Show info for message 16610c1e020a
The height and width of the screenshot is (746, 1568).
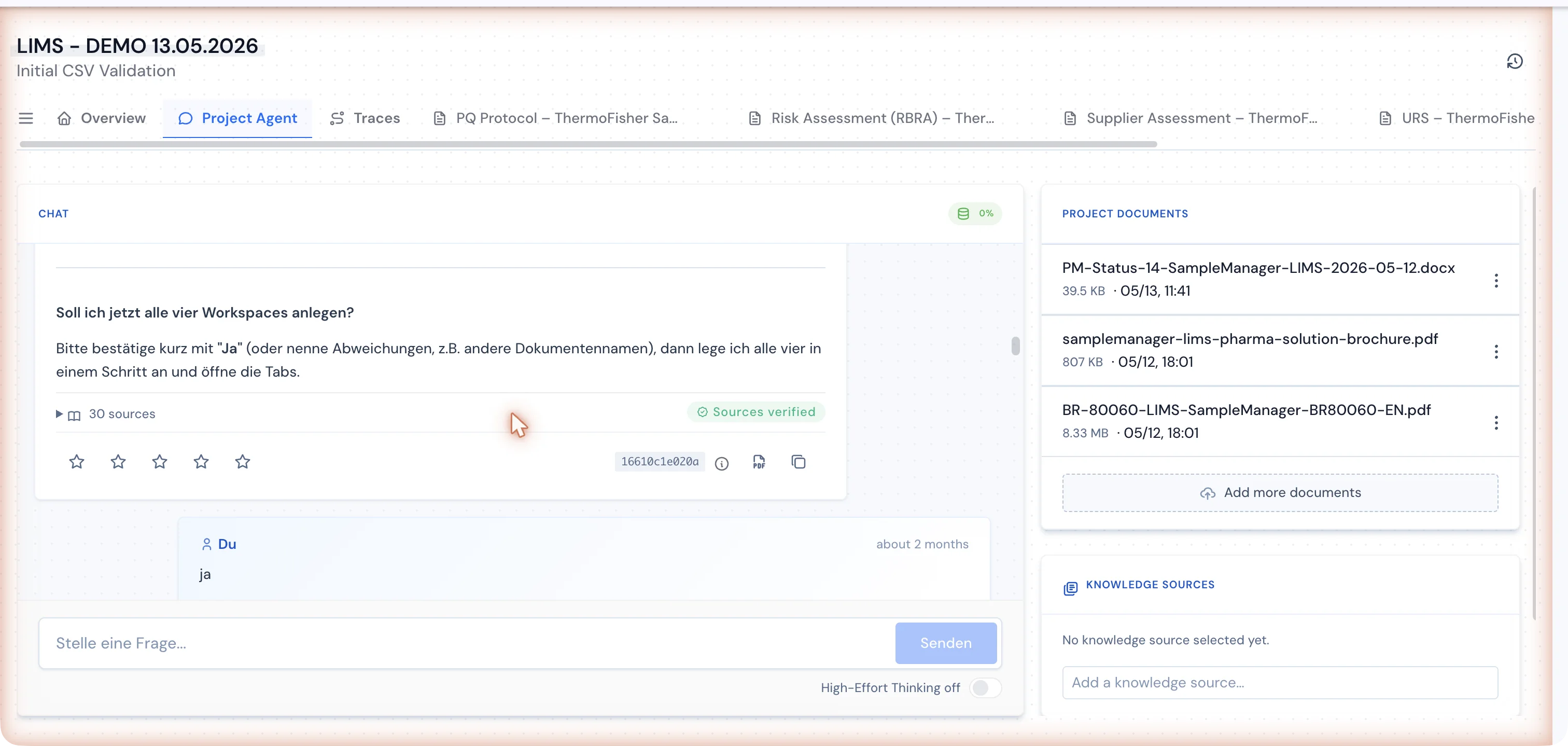pyautogui.click(x=722, y=463)
